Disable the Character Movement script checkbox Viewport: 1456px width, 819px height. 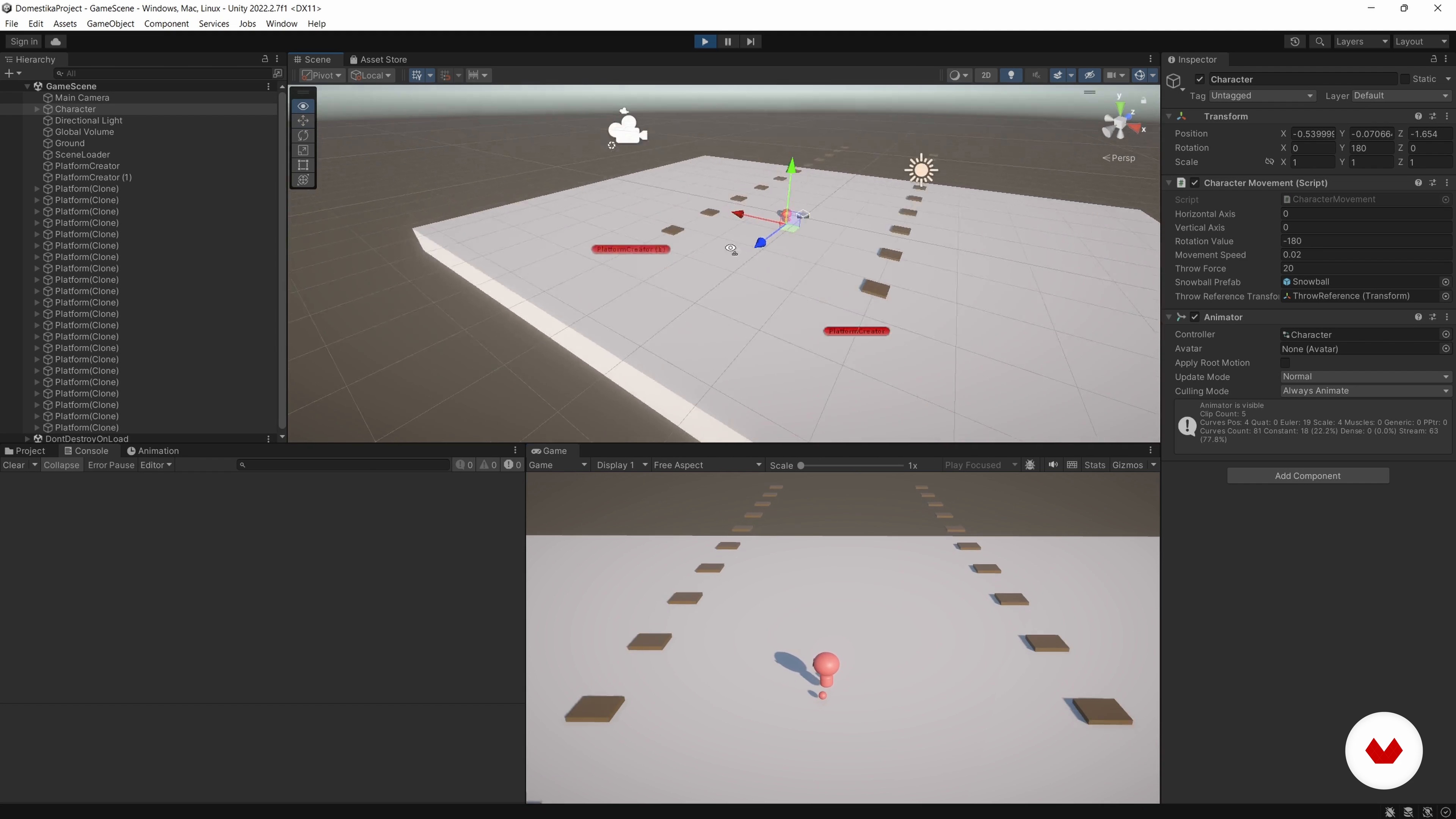point(1194,182)
